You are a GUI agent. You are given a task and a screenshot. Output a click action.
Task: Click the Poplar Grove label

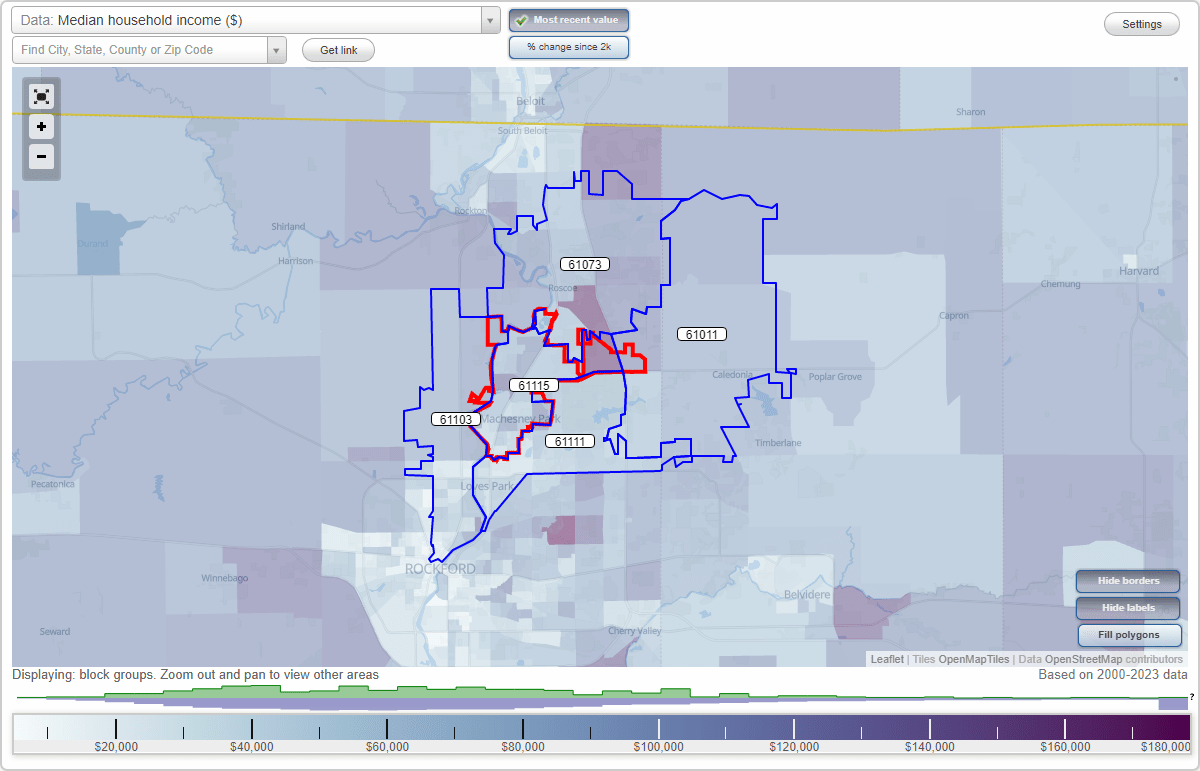(835, 377)
